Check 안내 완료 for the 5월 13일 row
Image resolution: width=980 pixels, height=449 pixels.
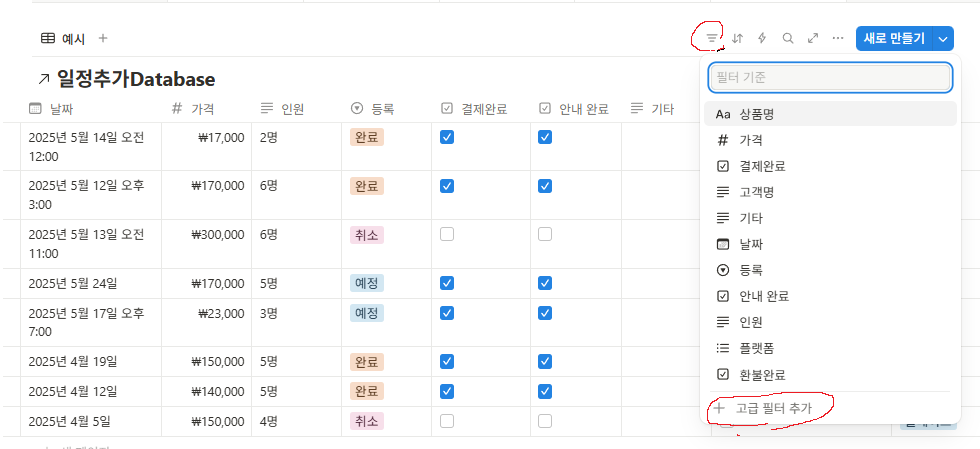[x=545, y=235]
